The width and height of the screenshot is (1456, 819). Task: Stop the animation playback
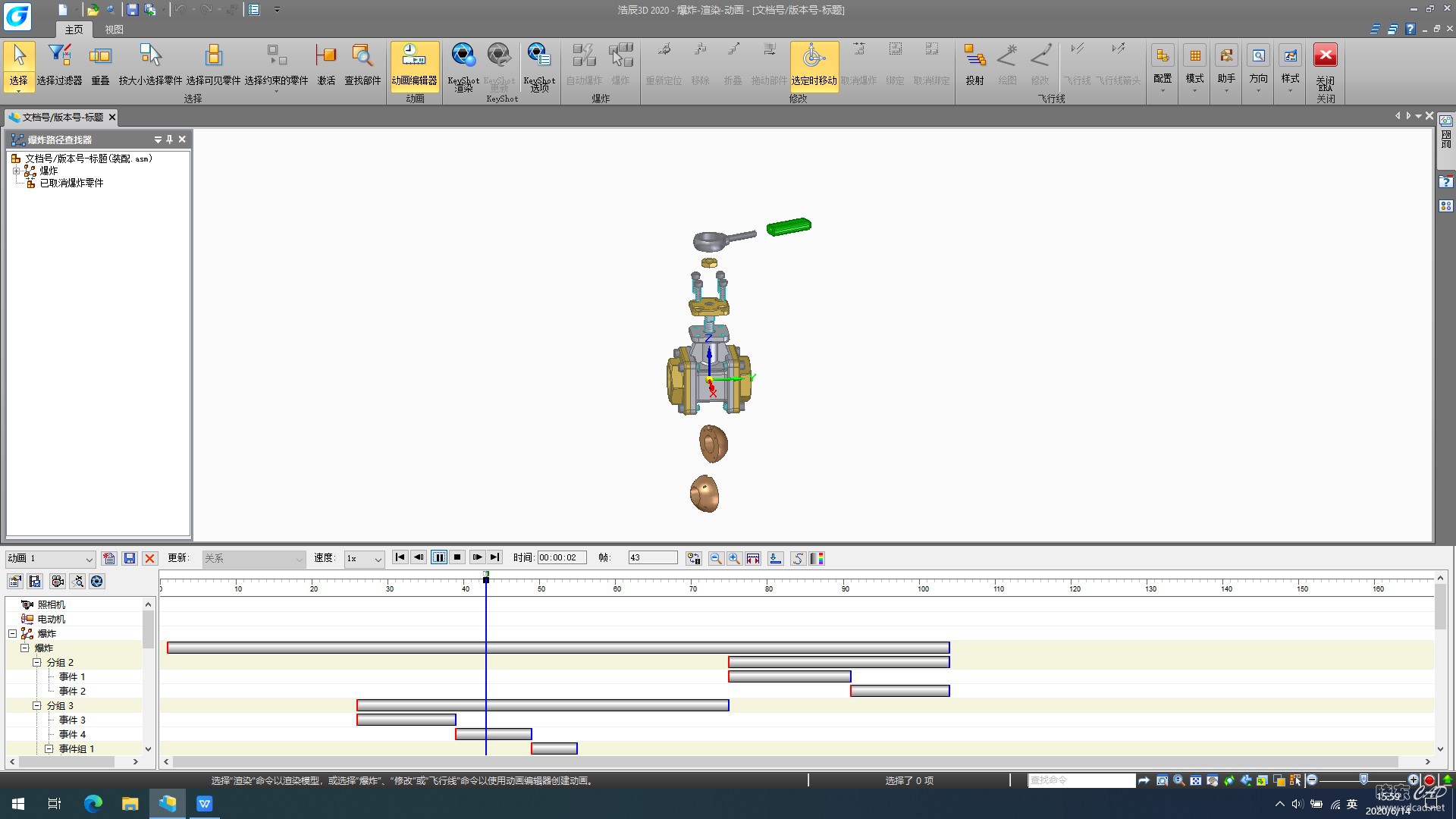click(457, 557)
